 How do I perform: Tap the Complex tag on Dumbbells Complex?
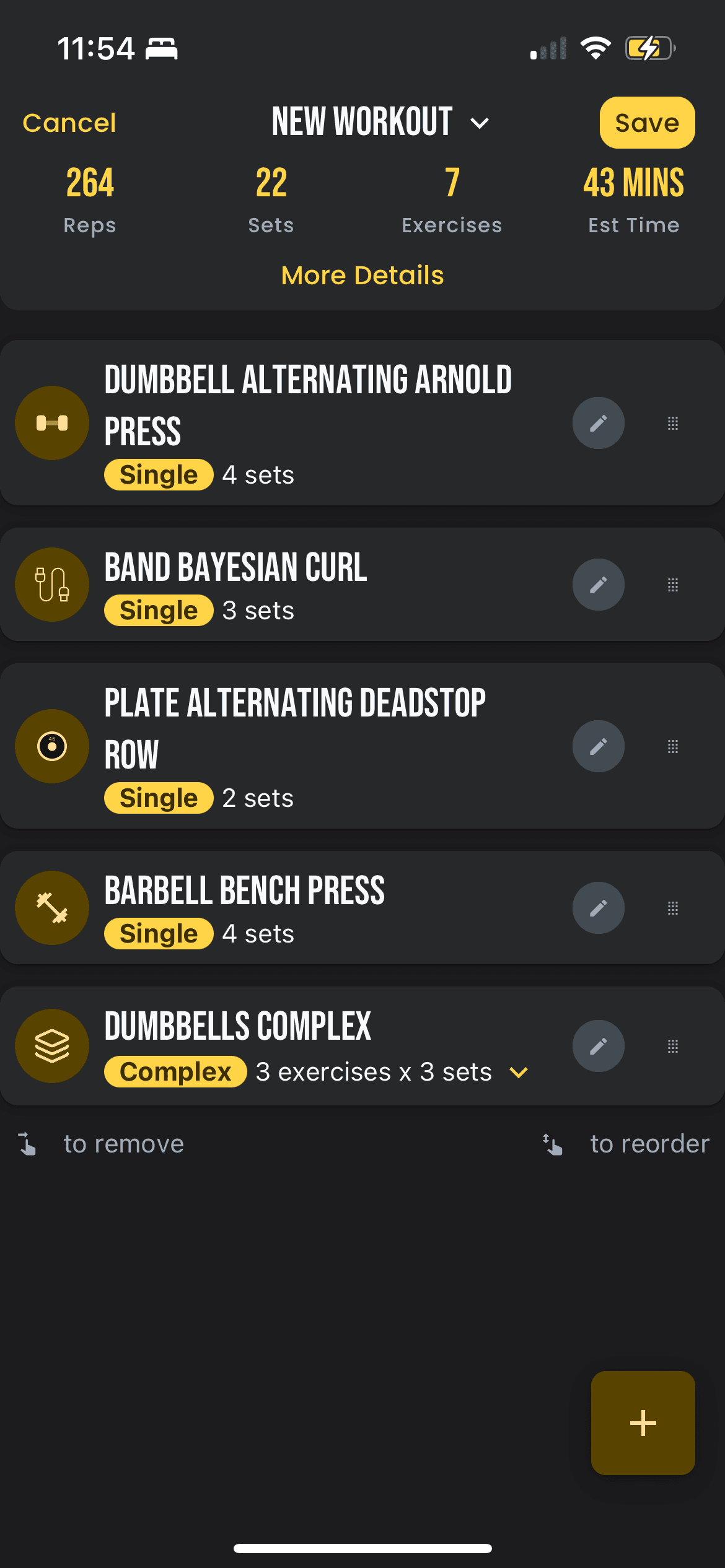click(175, 1072)
